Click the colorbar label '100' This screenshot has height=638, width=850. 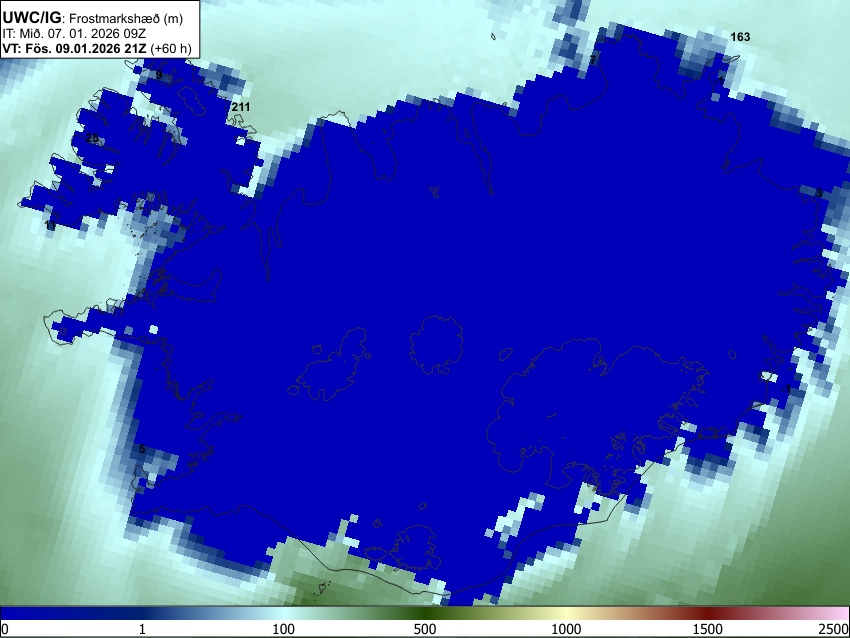pos(283,629)
